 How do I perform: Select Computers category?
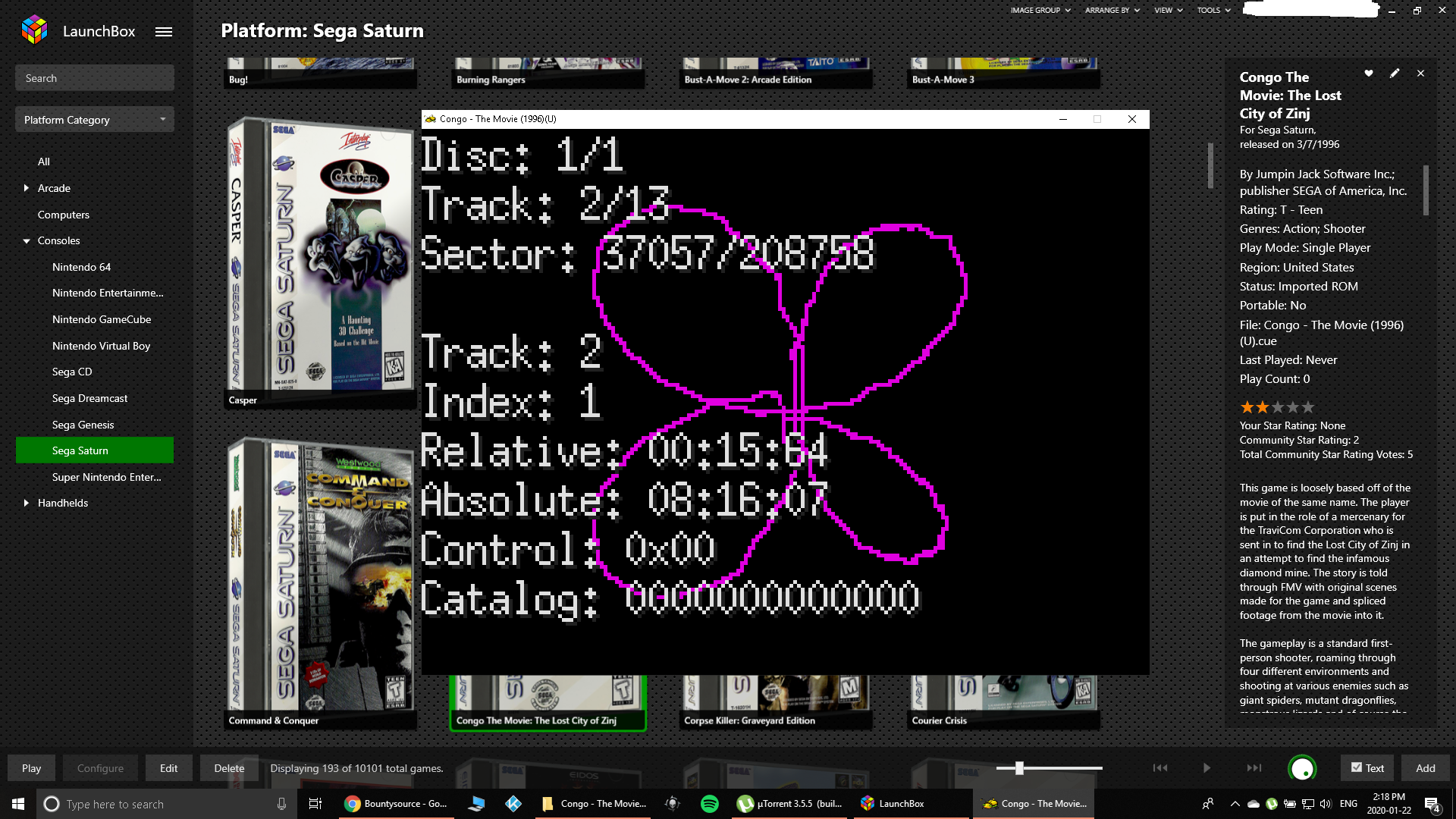pos(64,215)
